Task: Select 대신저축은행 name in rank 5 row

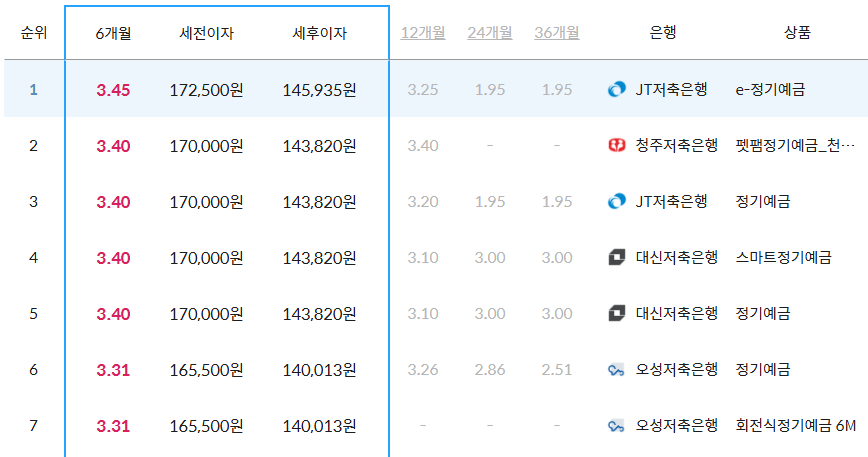Action: 676,313
